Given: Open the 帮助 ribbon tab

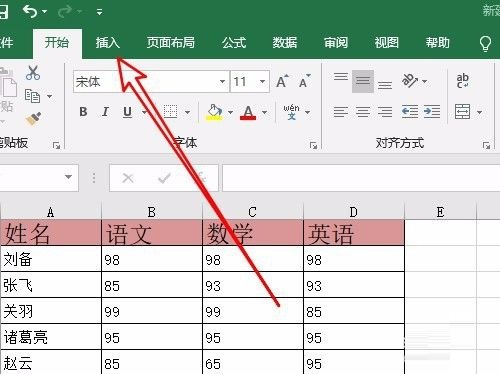Looking at the screenshot, I should point(437,43).
